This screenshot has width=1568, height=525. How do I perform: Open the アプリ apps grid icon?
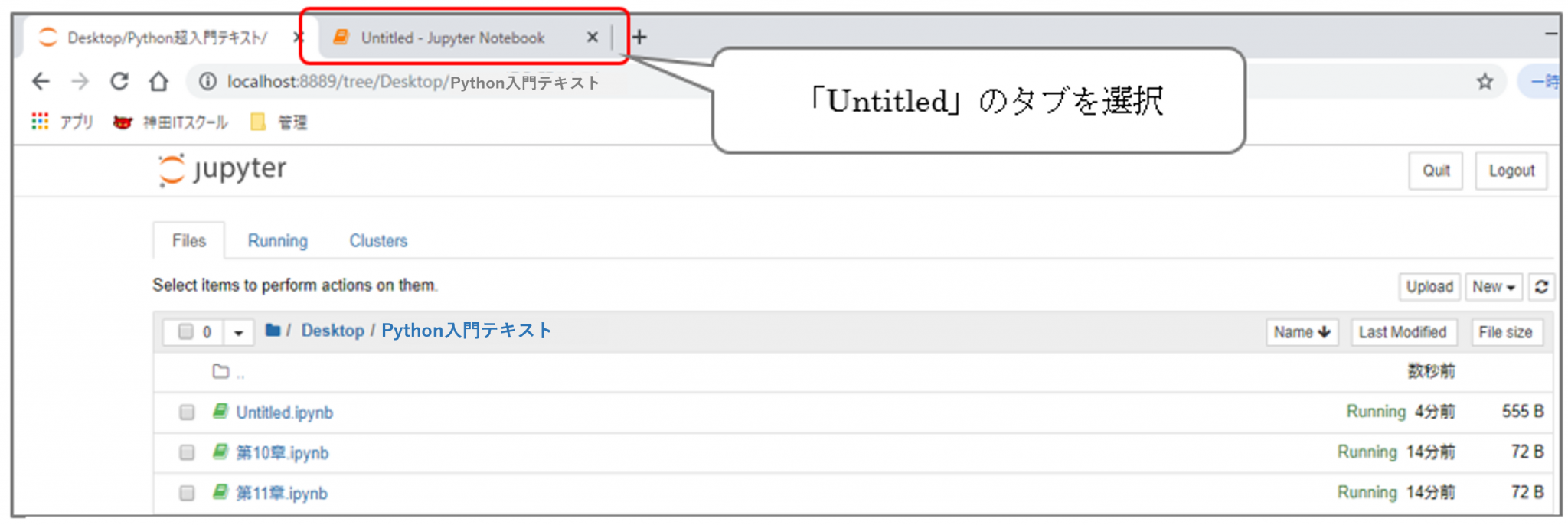coord(40,122)
